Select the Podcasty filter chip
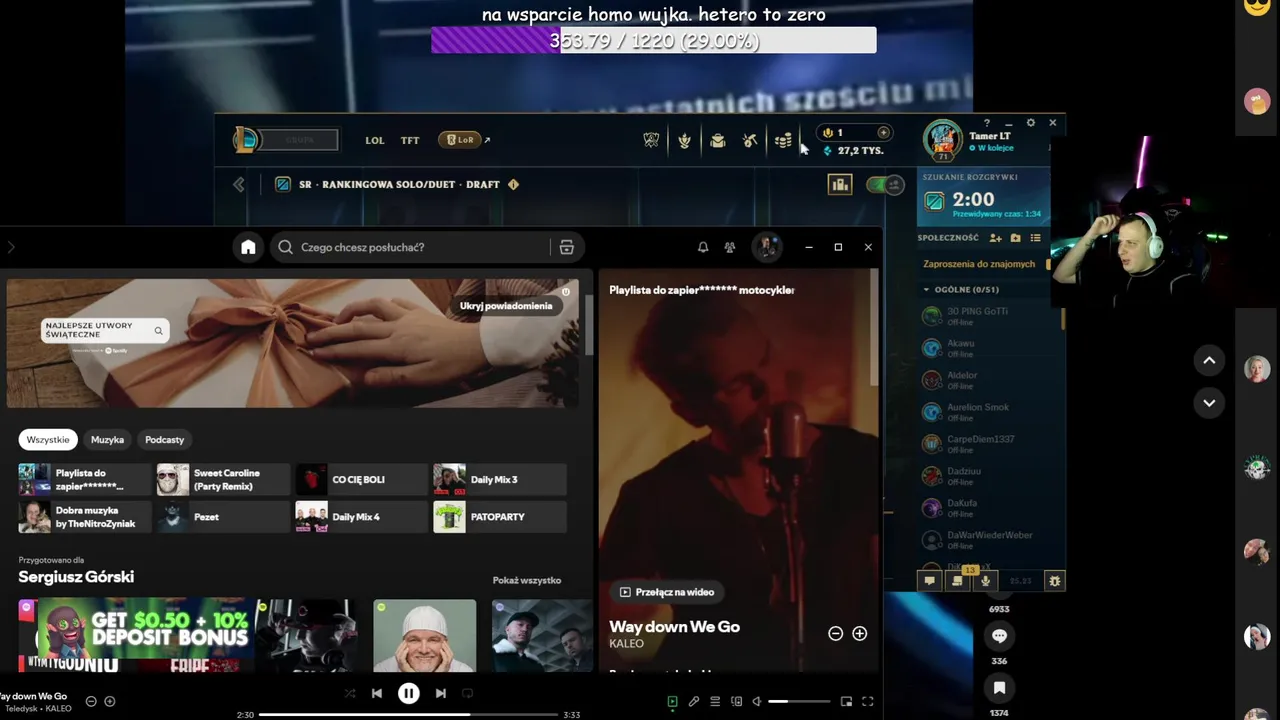This screenshot has width=1280, height=720. click(164, 439)
